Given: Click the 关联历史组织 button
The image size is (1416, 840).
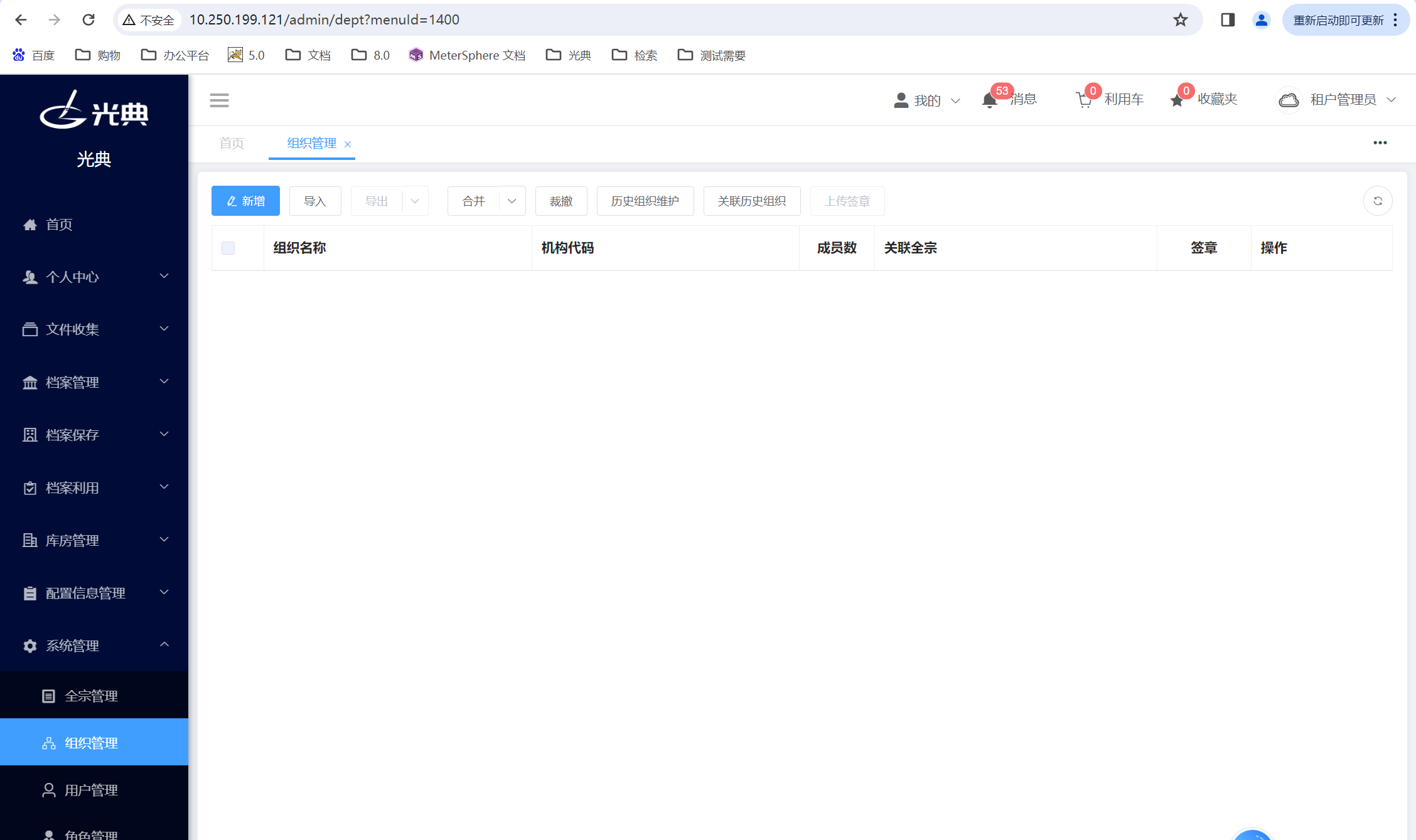Looking at the screenshot, I should coord(752,201).
